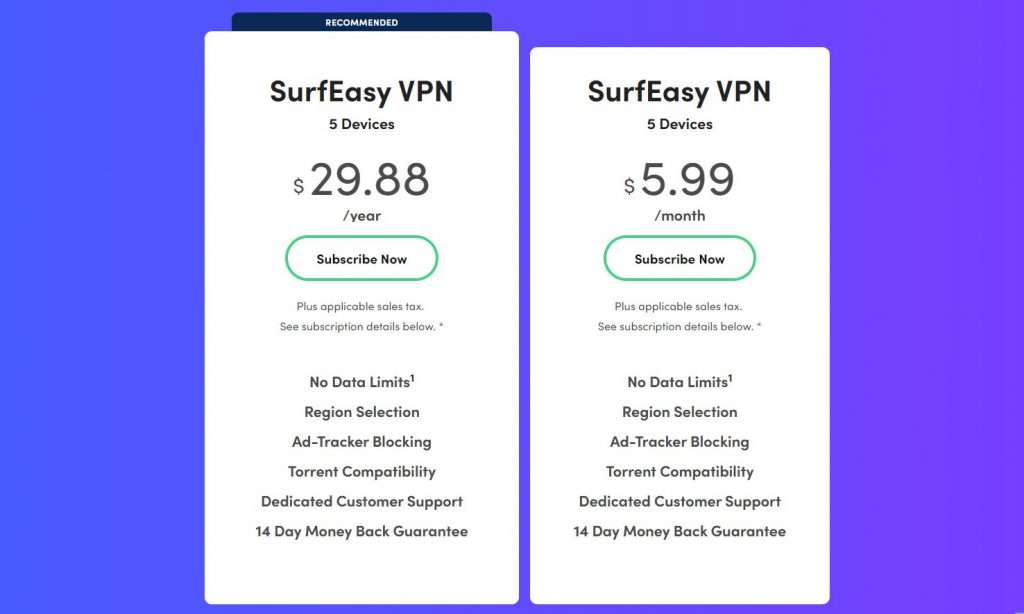
Task: Click the /year billing period label
Action: click(x=362, y=216)
